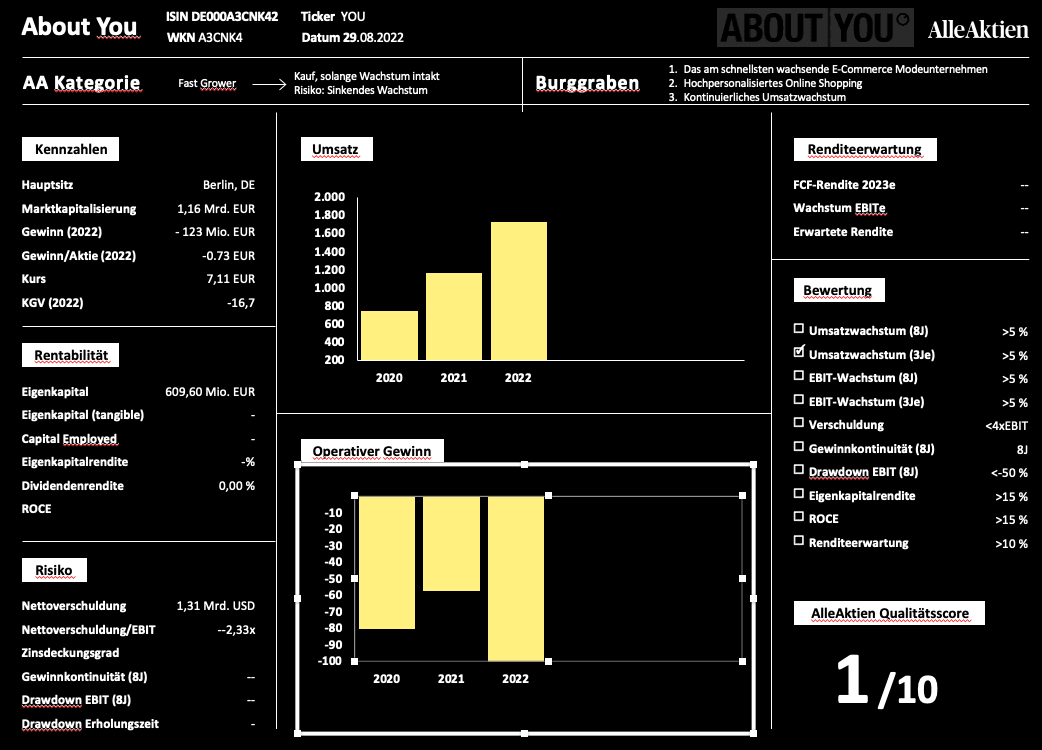Screen dimensions: 1042x750
Task: Click the 2022 bar in Operativer Gewinn chart
Action: coord(516,579)
